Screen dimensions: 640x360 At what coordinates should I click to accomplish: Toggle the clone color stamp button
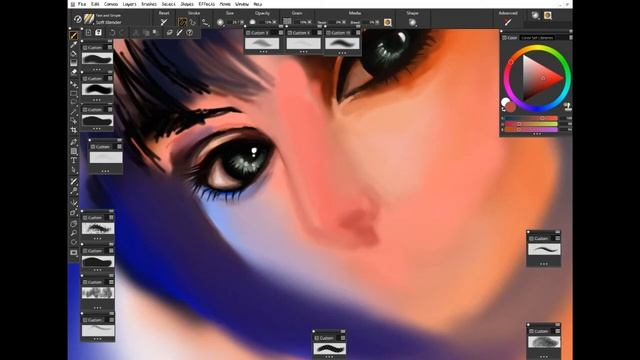click(x=567, y=107)
